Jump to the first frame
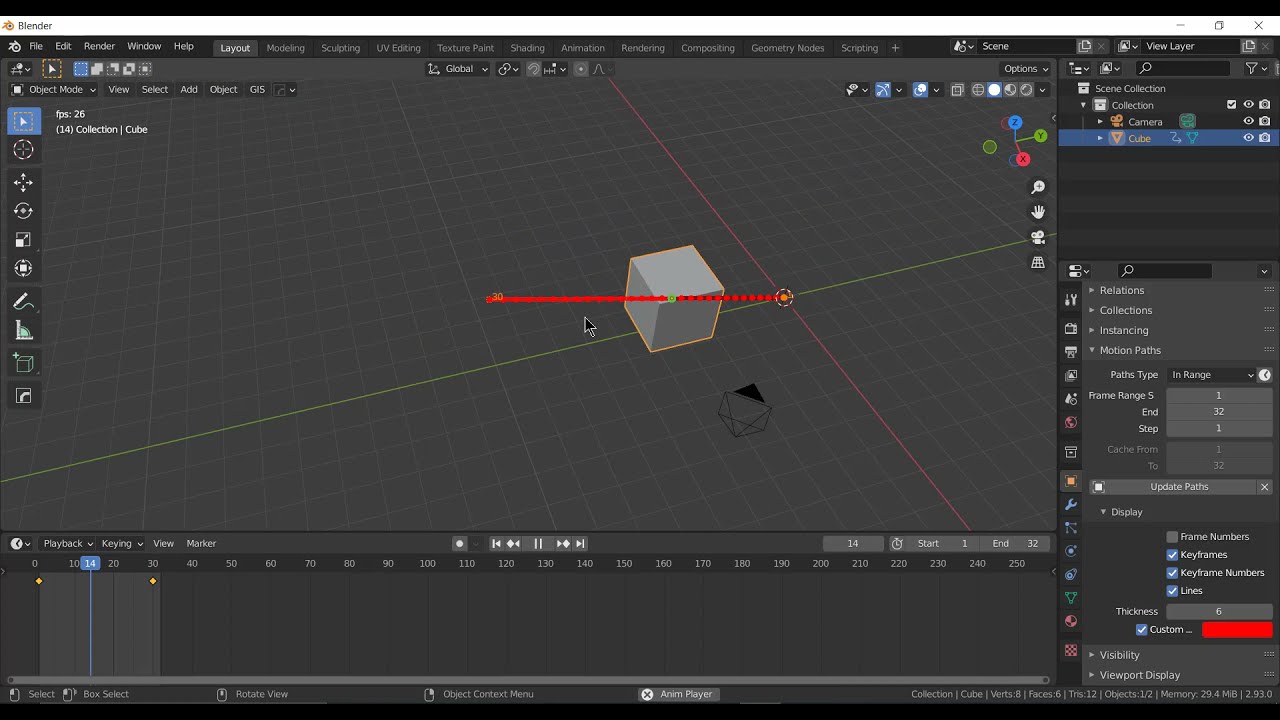Viewport: 1280px width, 720px height. pyautogui.click(x=496, y=544)
